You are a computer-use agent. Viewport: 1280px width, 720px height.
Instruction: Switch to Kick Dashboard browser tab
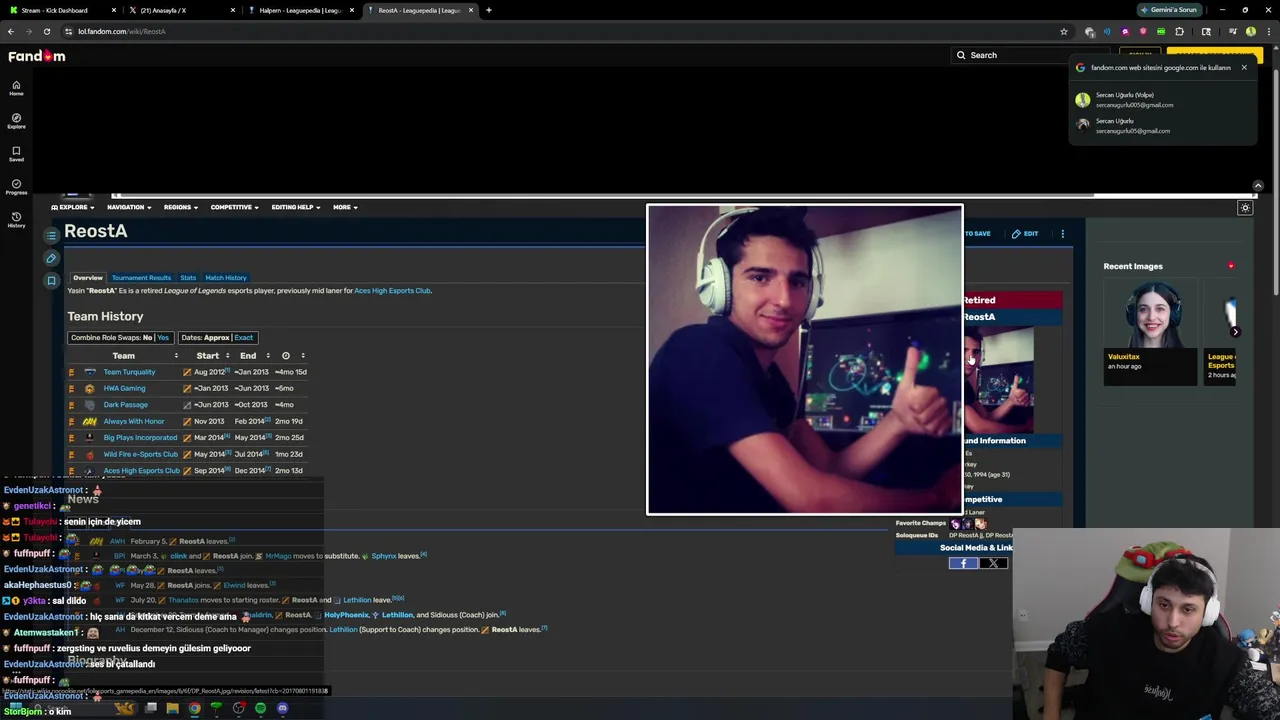(60, 10)
